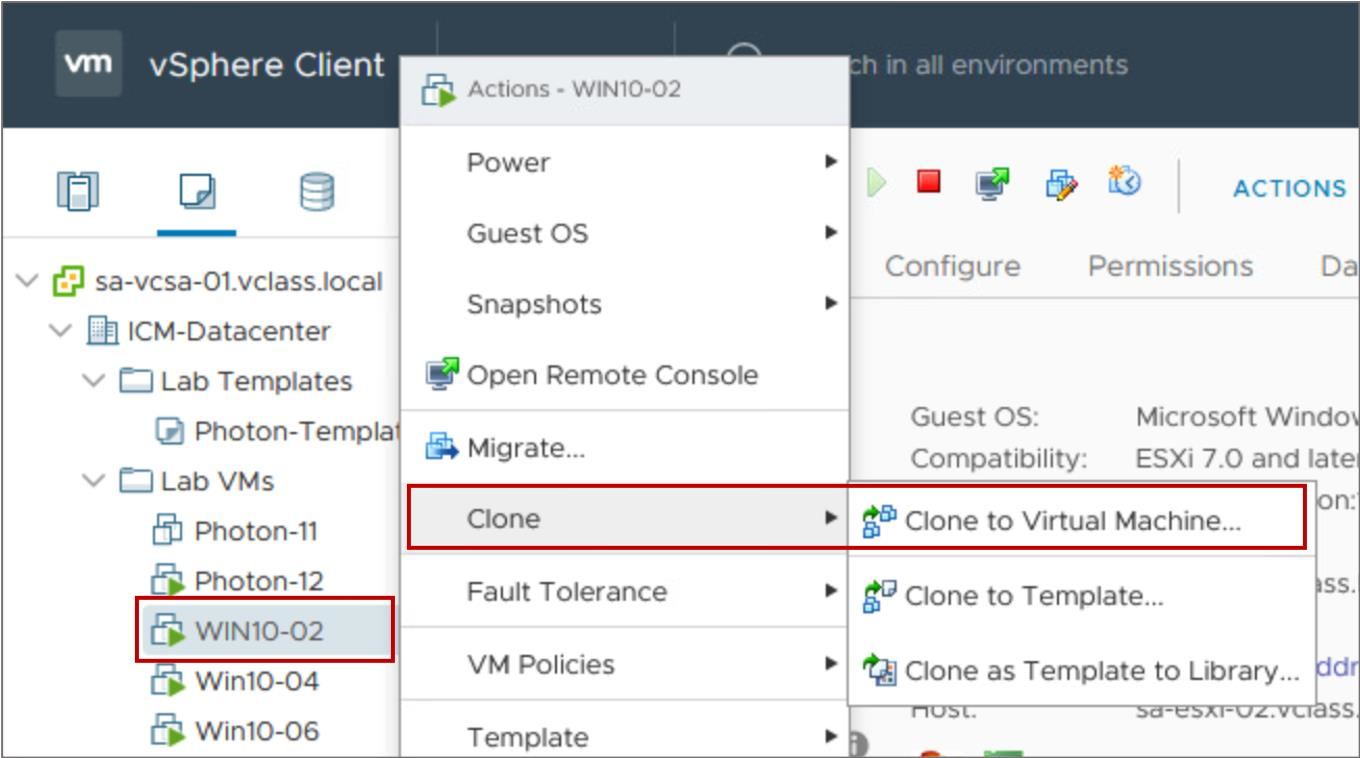Screen dimensions: 1360x758
Task: Select sa-vcsa-01.vclass.local in the tree
Action: pos(239,281)
